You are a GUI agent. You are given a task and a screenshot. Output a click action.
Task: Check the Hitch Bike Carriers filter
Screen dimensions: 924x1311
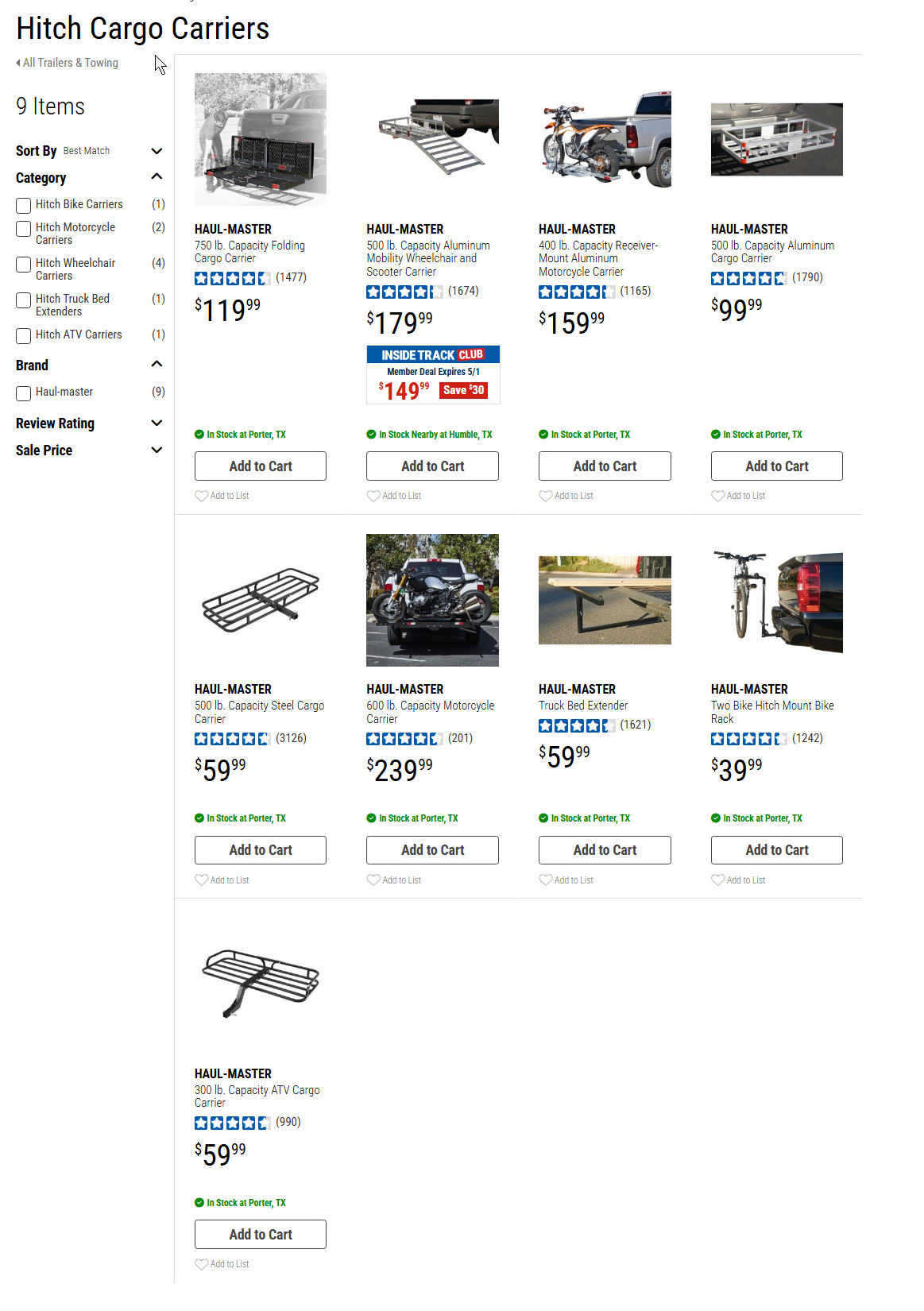[x=24, y=206]
